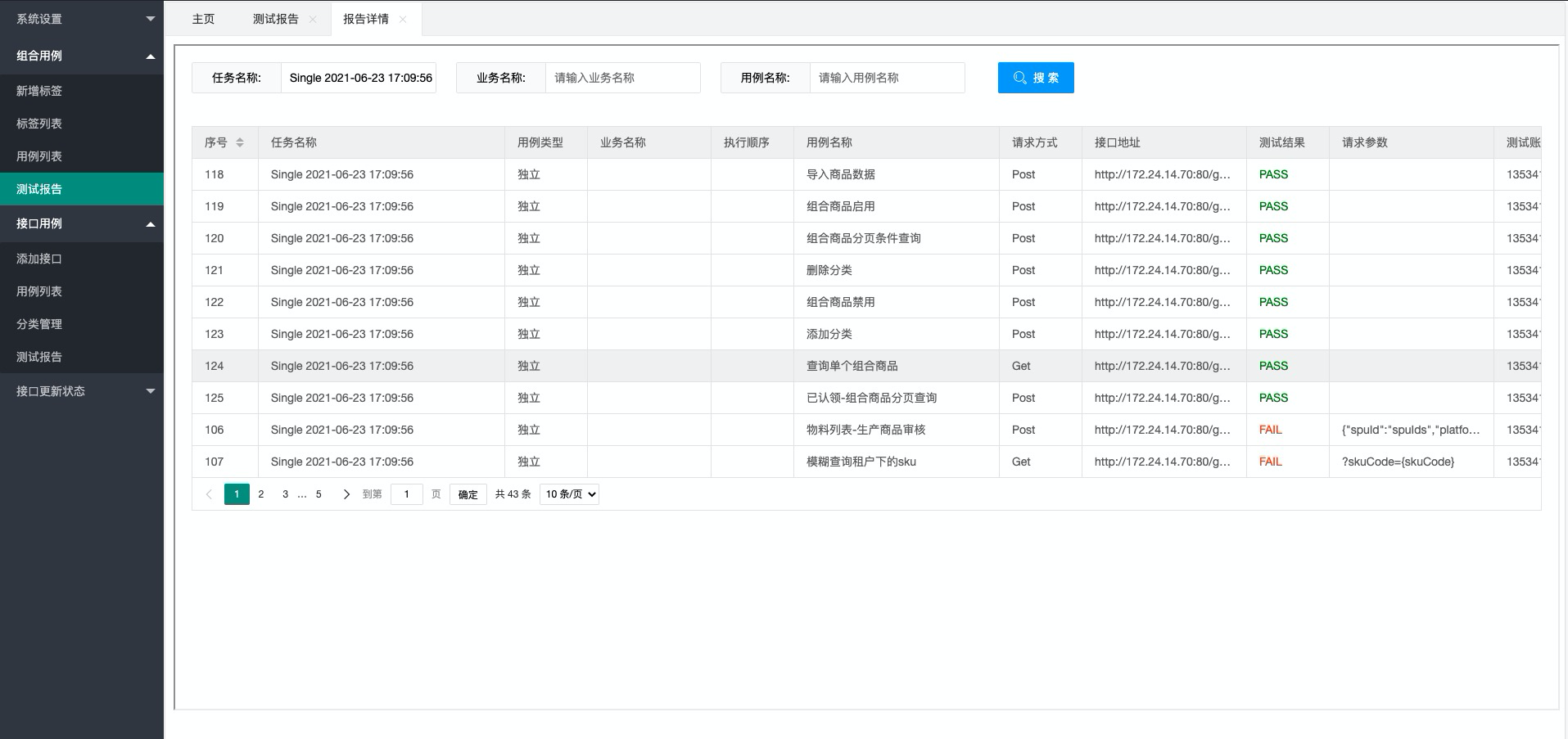Expand 系统设置 sidebar menu
This screenshot has height=739, width=1568.
click(x=82, y=19)
